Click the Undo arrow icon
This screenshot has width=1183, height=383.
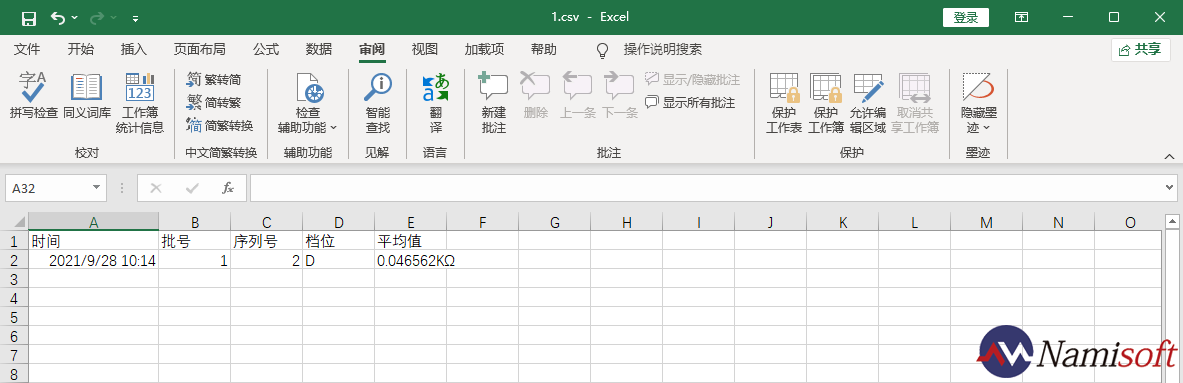point(57,17)
